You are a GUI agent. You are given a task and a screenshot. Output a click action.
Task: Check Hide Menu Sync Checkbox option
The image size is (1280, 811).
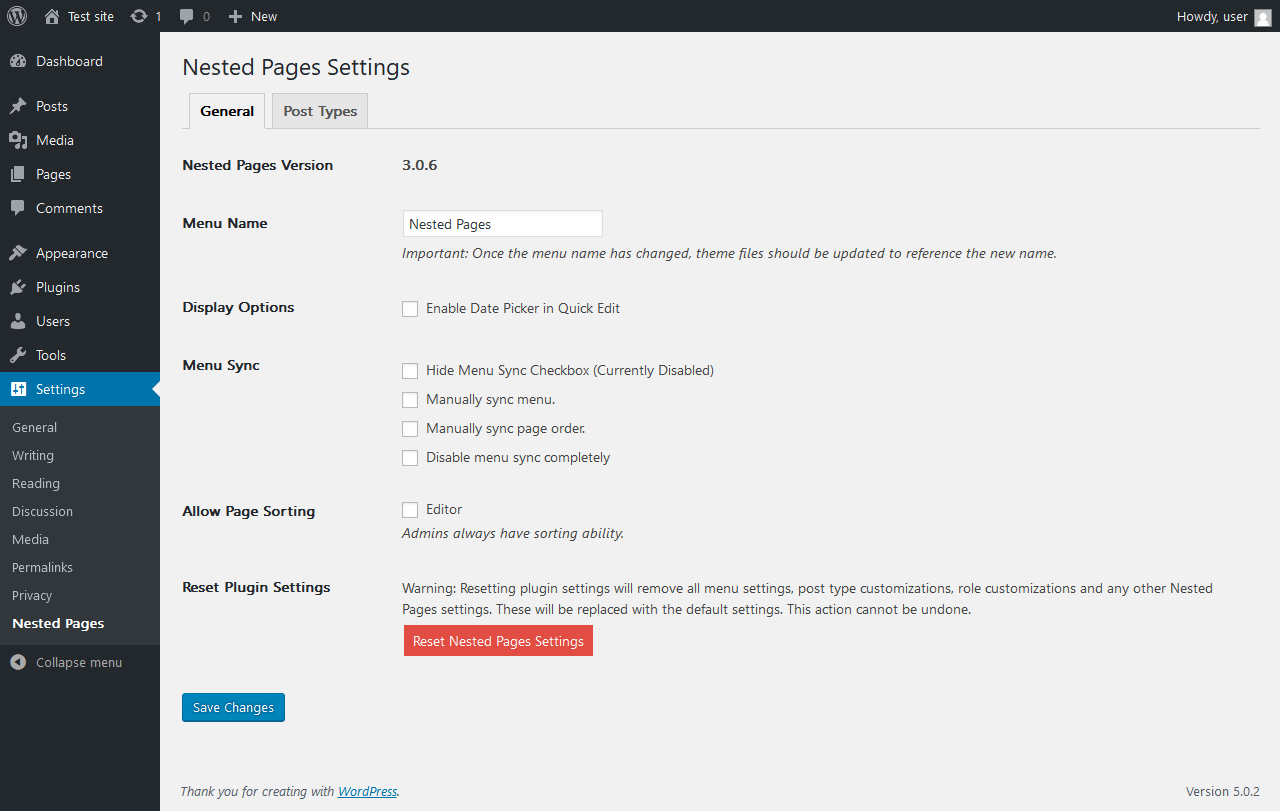pyautogui.click(x=410, y=371)
